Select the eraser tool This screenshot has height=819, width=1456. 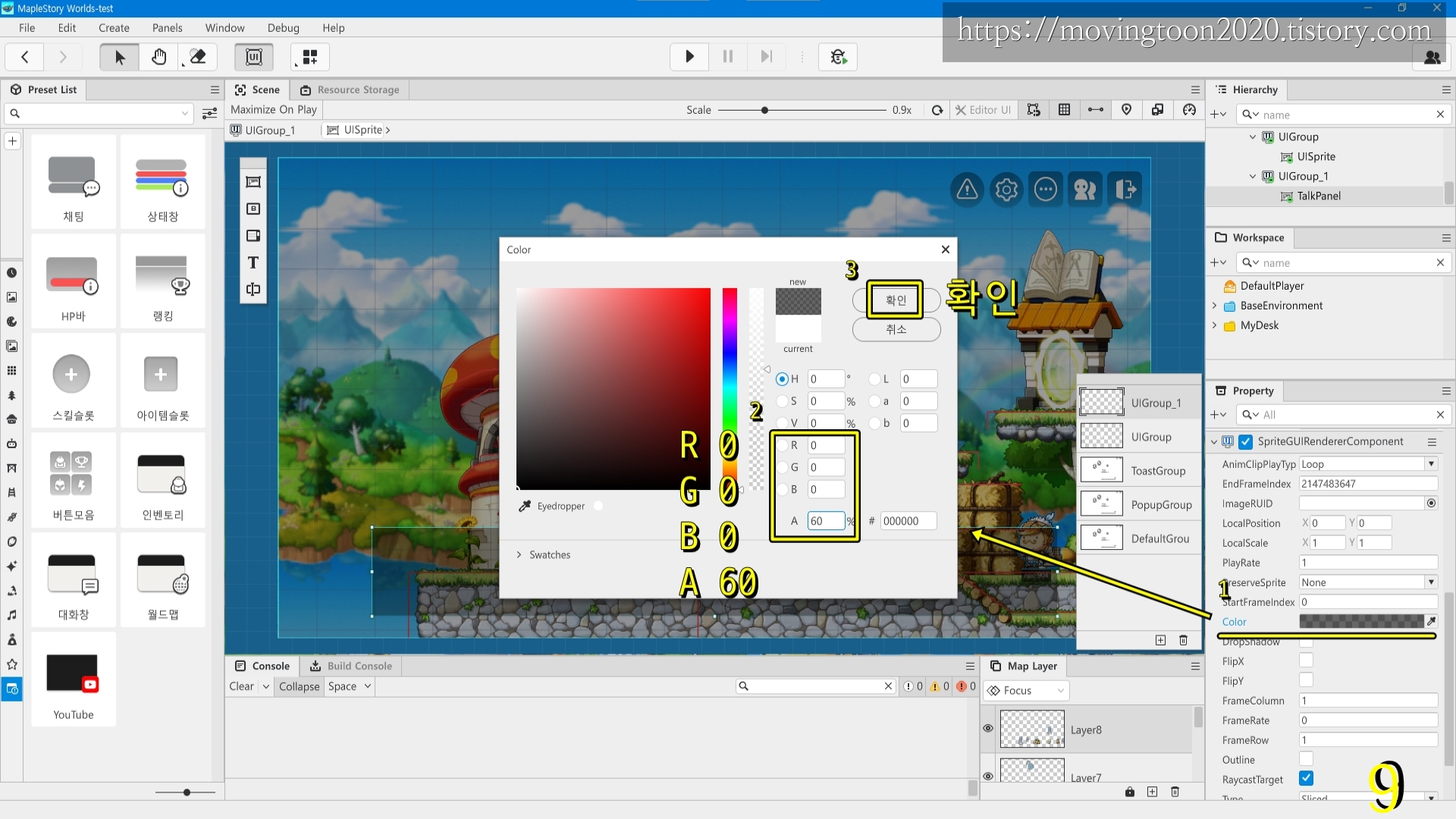pyautogui.click(x=198, y=57)
